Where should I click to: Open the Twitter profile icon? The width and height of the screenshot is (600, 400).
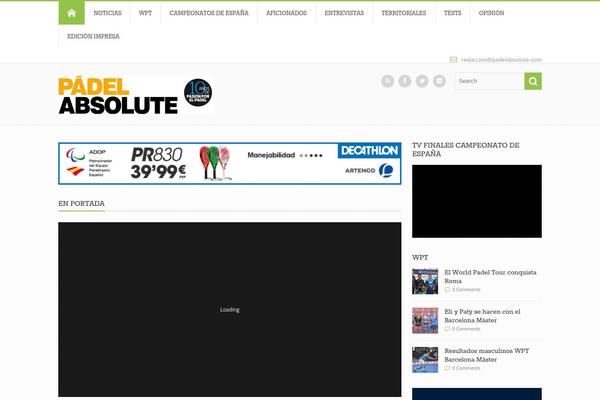click(x=422, y=81)
